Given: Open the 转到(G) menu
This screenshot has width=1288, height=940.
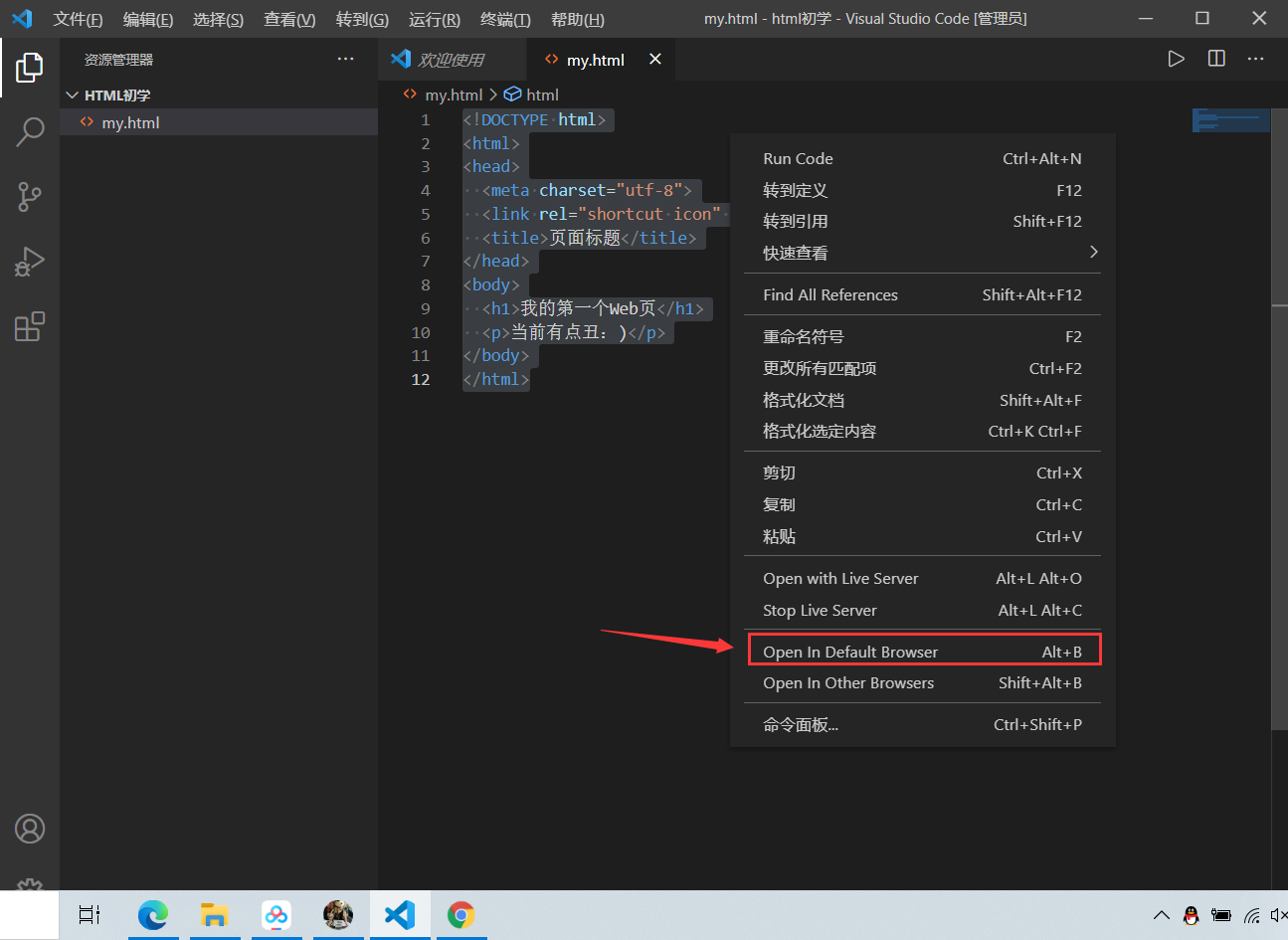Looking at the screenshot, I should click(362, 19).
